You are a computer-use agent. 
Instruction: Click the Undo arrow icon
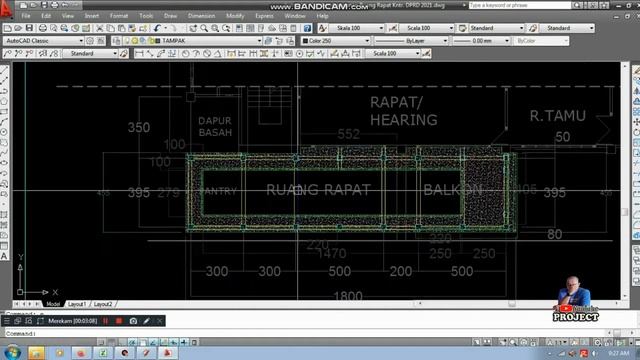[157, 28]
